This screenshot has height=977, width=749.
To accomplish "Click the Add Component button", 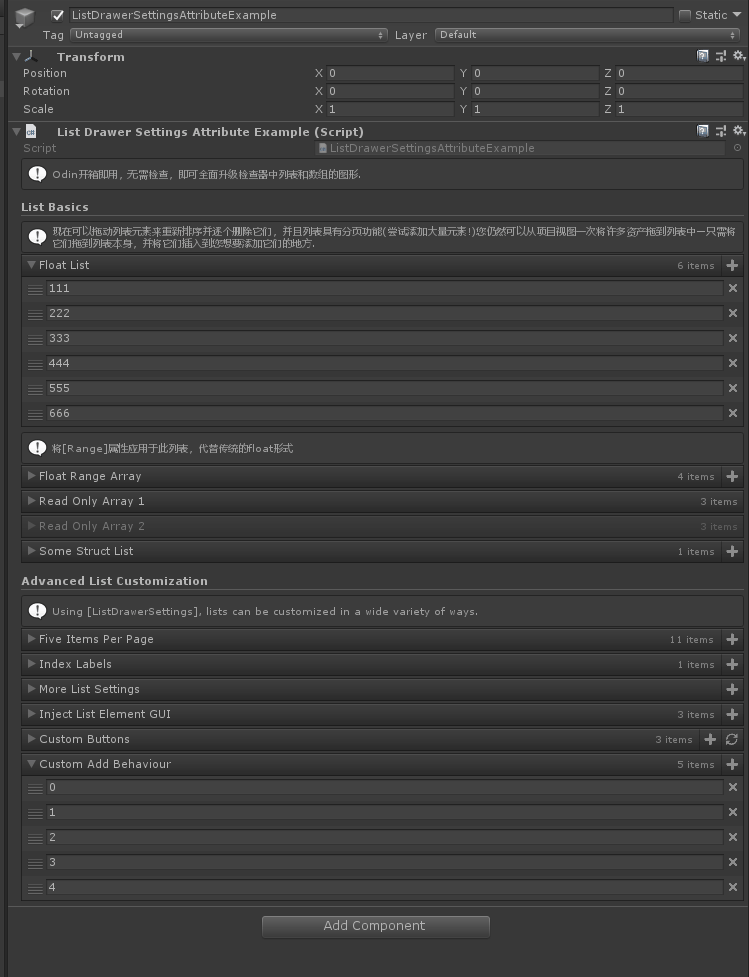I will [375, 926].
